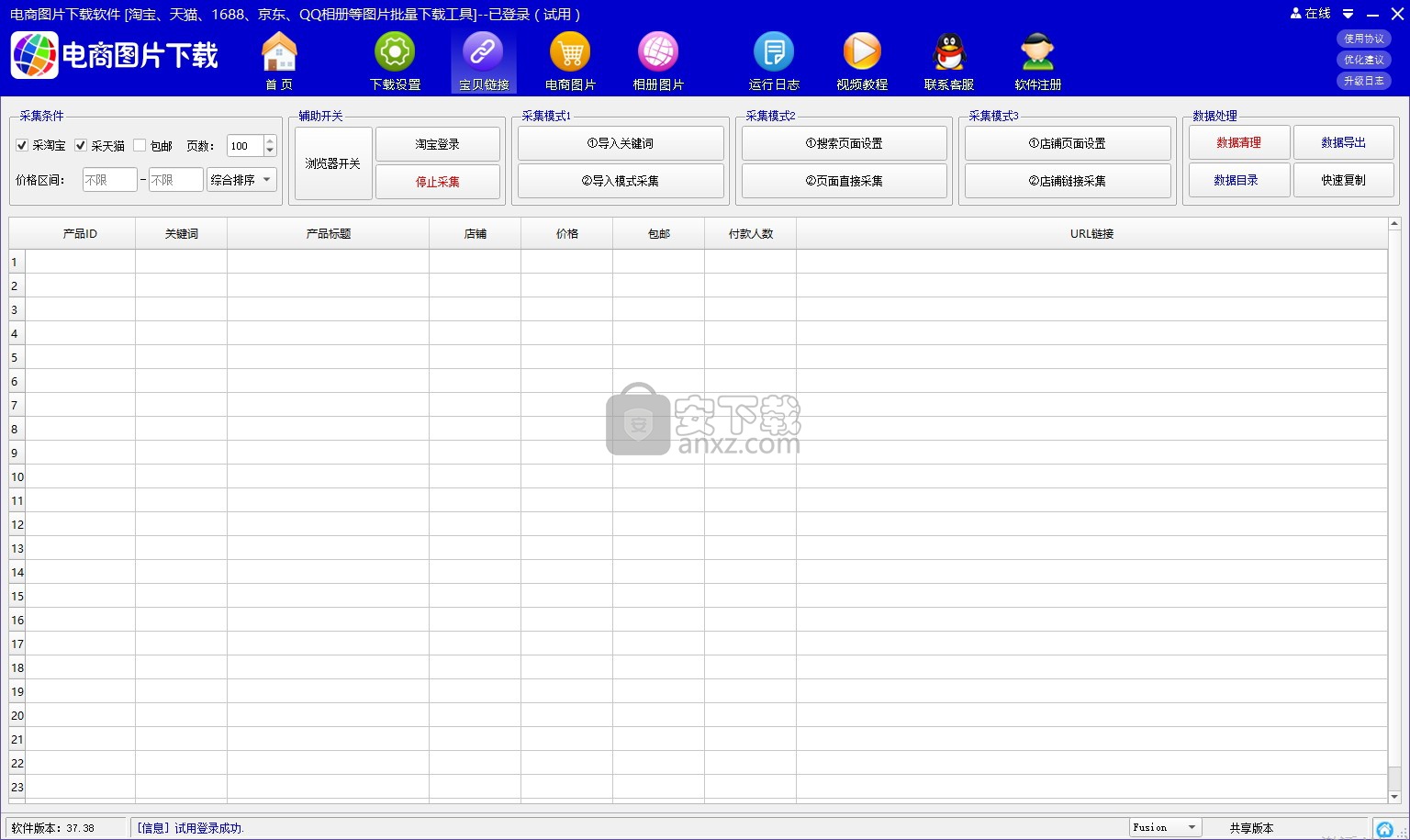Click URL链接 column header
The image size is (1410, 840).
coord(1092,234)
